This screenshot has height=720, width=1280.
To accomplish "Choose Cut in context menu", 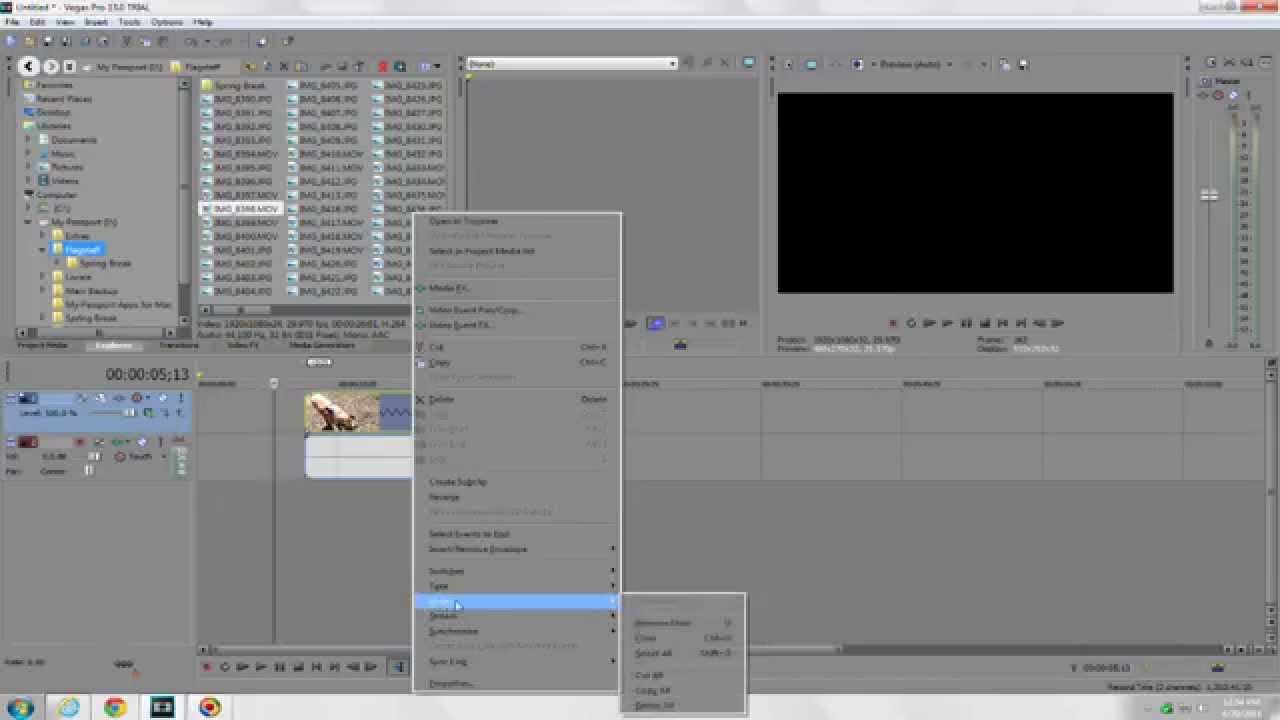I will 516,347.
